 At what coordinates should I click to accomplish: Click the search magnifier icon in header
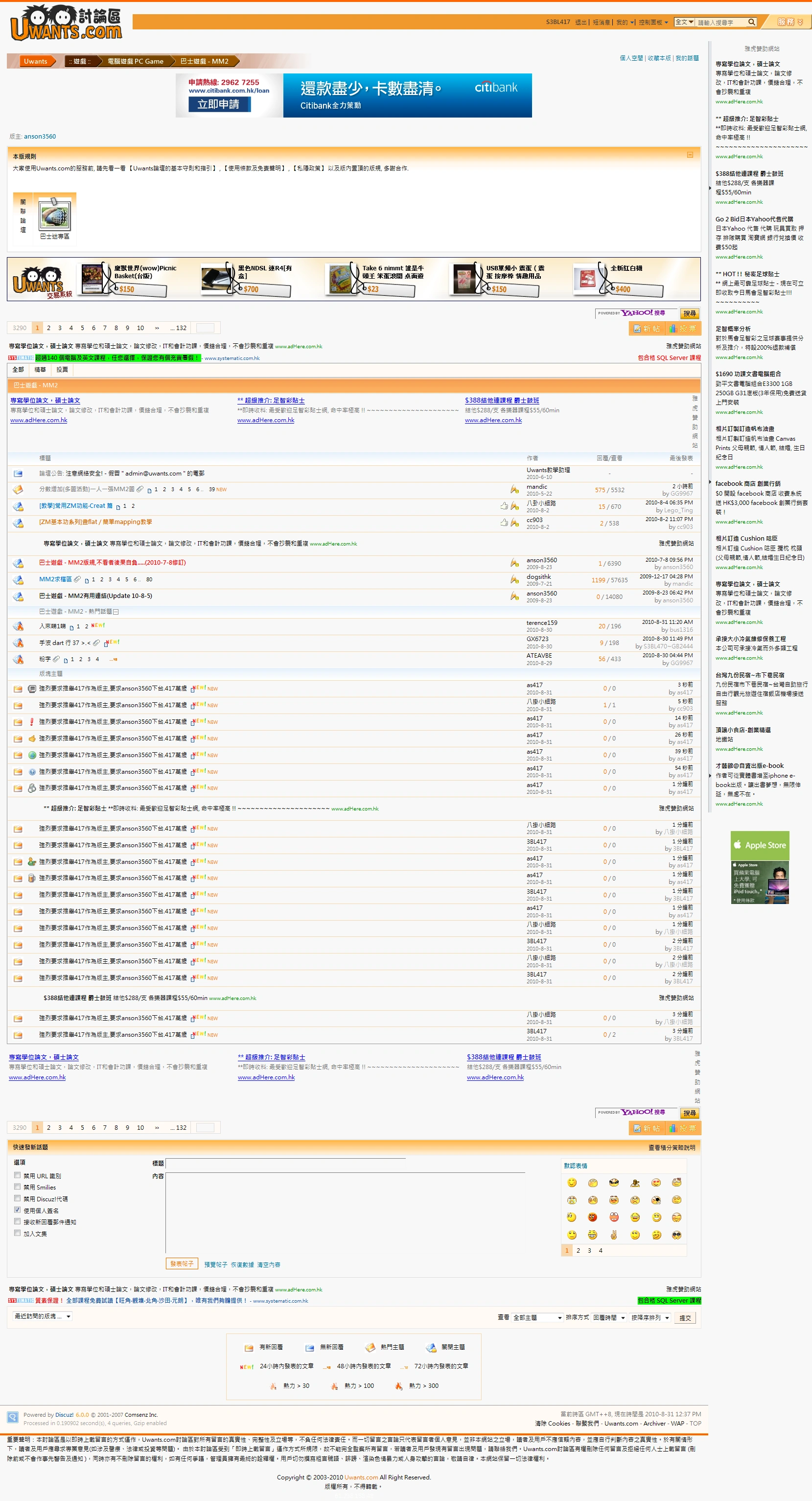pos(751,22)
